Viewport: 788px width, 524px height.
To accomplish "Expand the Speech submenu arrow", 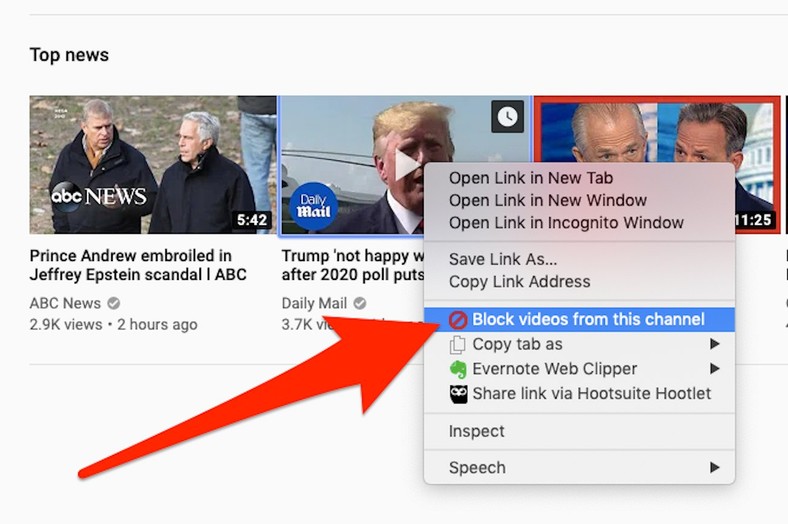I will [714, 468].
